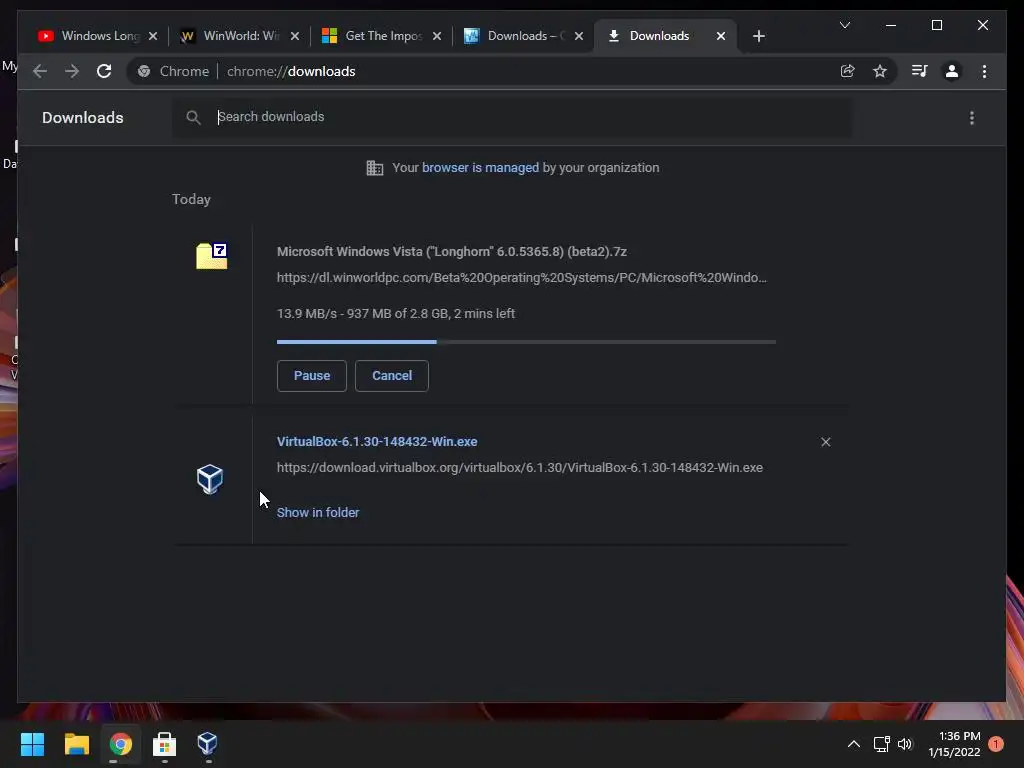The image size is (1024, 768).
Task: Pause the Windows Vista download
Action: 312,376
